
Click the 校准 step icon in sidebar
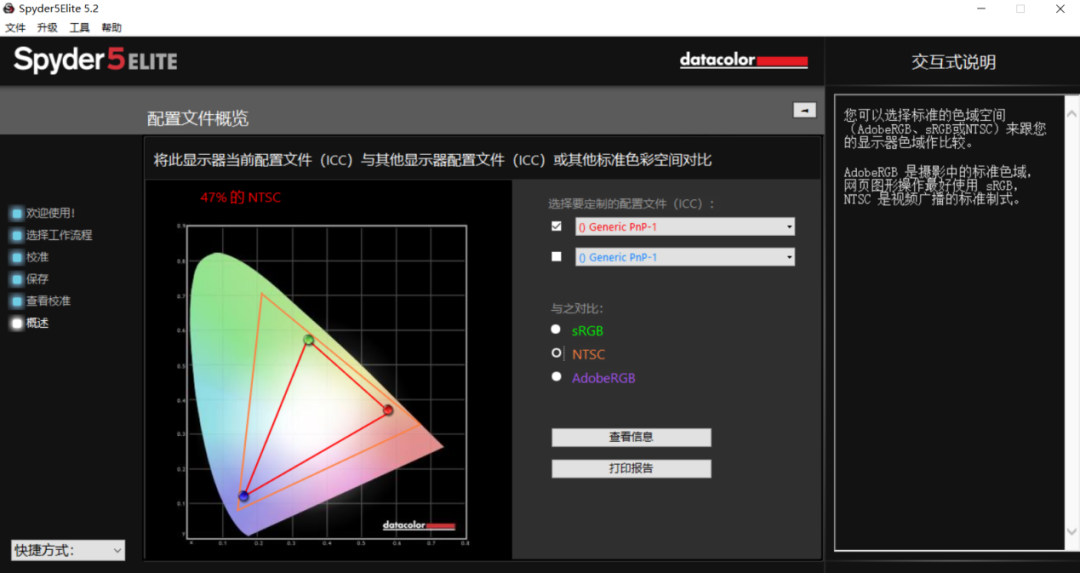pyautogui.click(x=17, y=257)
